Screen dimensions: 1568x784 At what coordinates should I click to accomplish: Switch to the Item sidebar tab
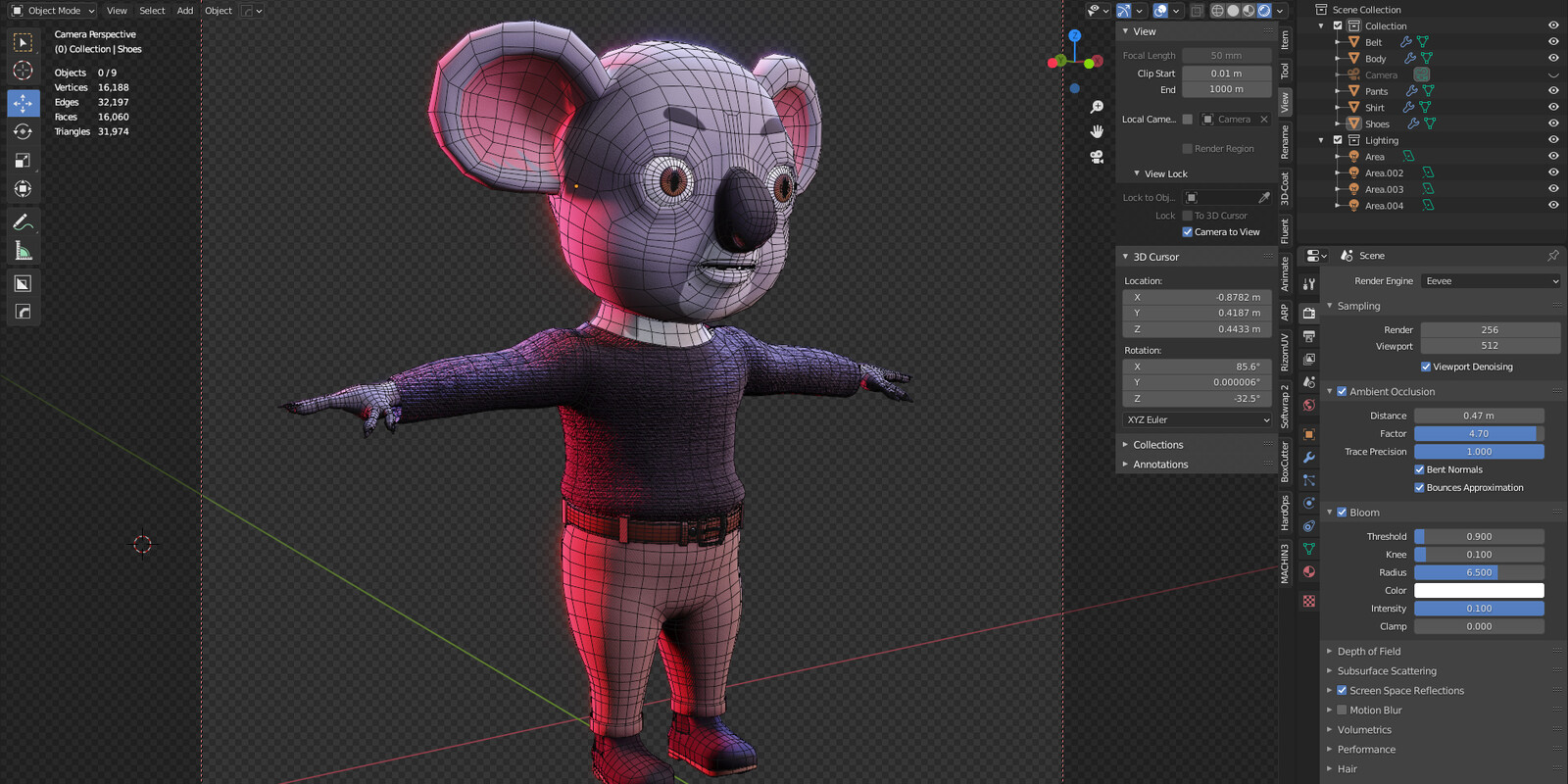[1285, 40]
